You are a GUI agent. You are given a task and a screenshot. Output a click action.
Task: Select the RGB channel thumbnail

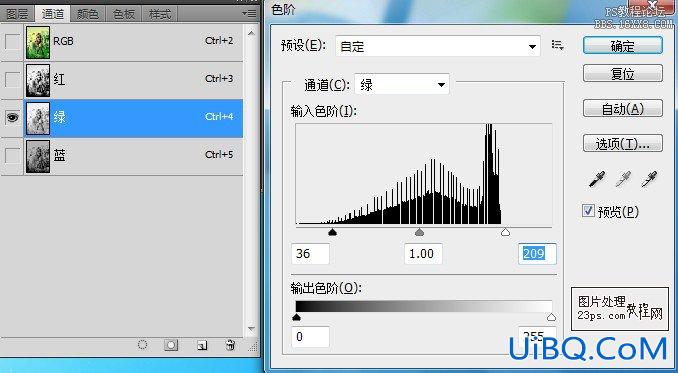(x=38, y=42)
